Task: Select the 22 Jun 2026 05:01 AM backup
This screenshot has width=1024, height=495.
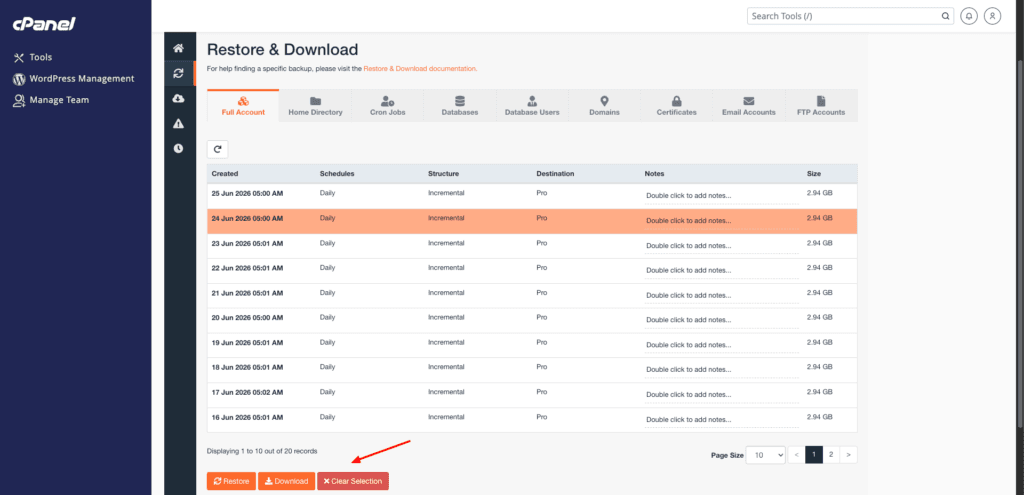Action: point(532,271)
